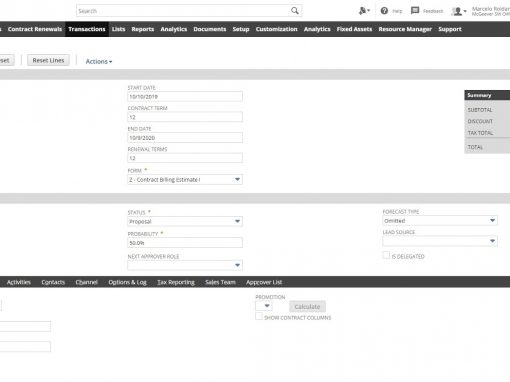Click the SUBTOTAL label in Summary

[x=480, y=110]
